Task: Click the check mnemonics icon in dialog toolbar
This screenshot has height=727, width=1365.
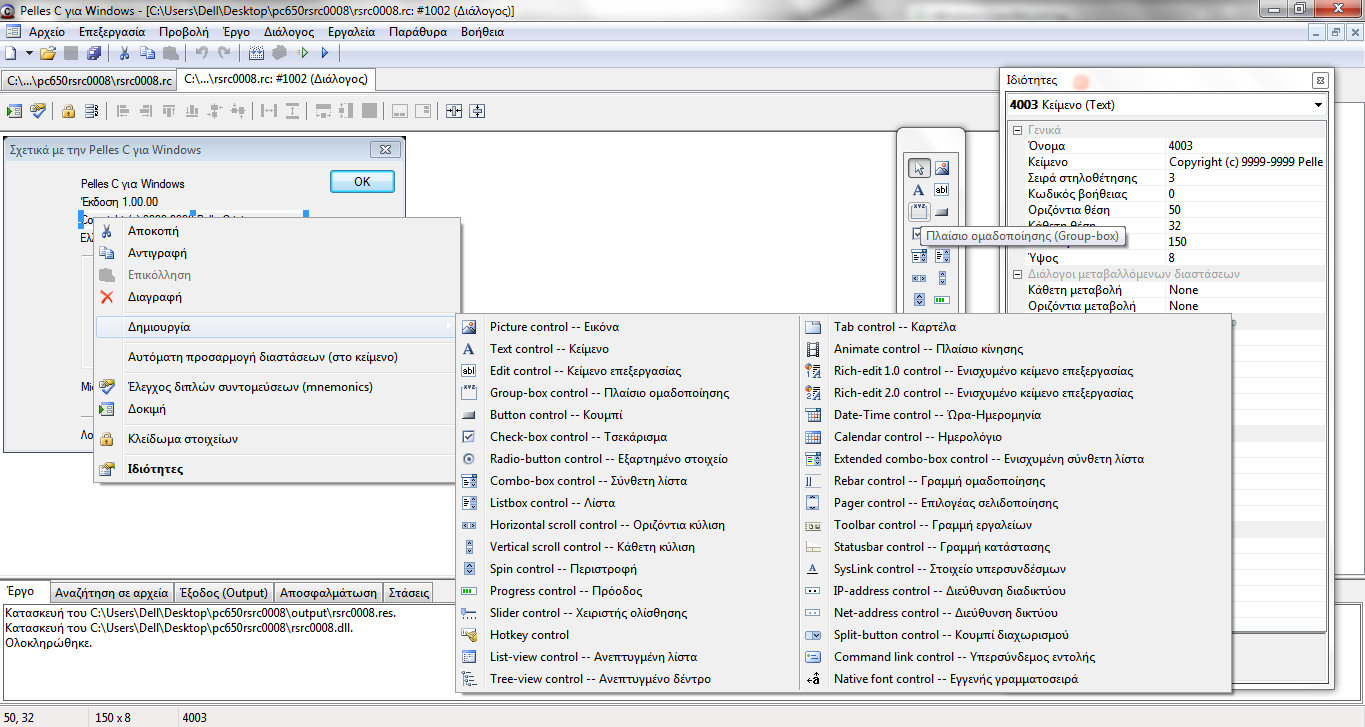Action: click(38, 110)
